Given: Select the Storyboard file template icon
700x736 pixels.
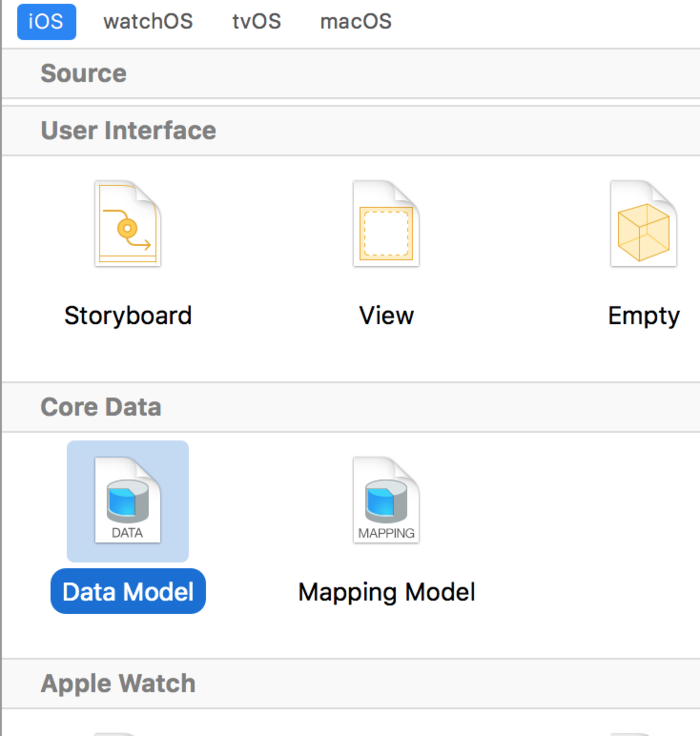Looking at the screenshot, I should click(127, 224).
